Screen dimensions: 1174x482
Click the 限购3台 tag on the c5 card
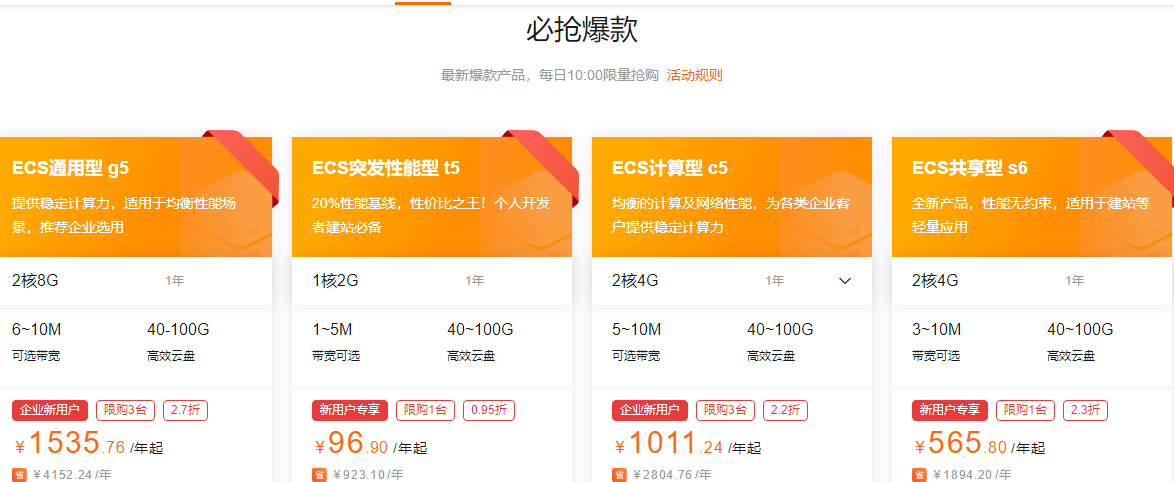coord(726,410)
